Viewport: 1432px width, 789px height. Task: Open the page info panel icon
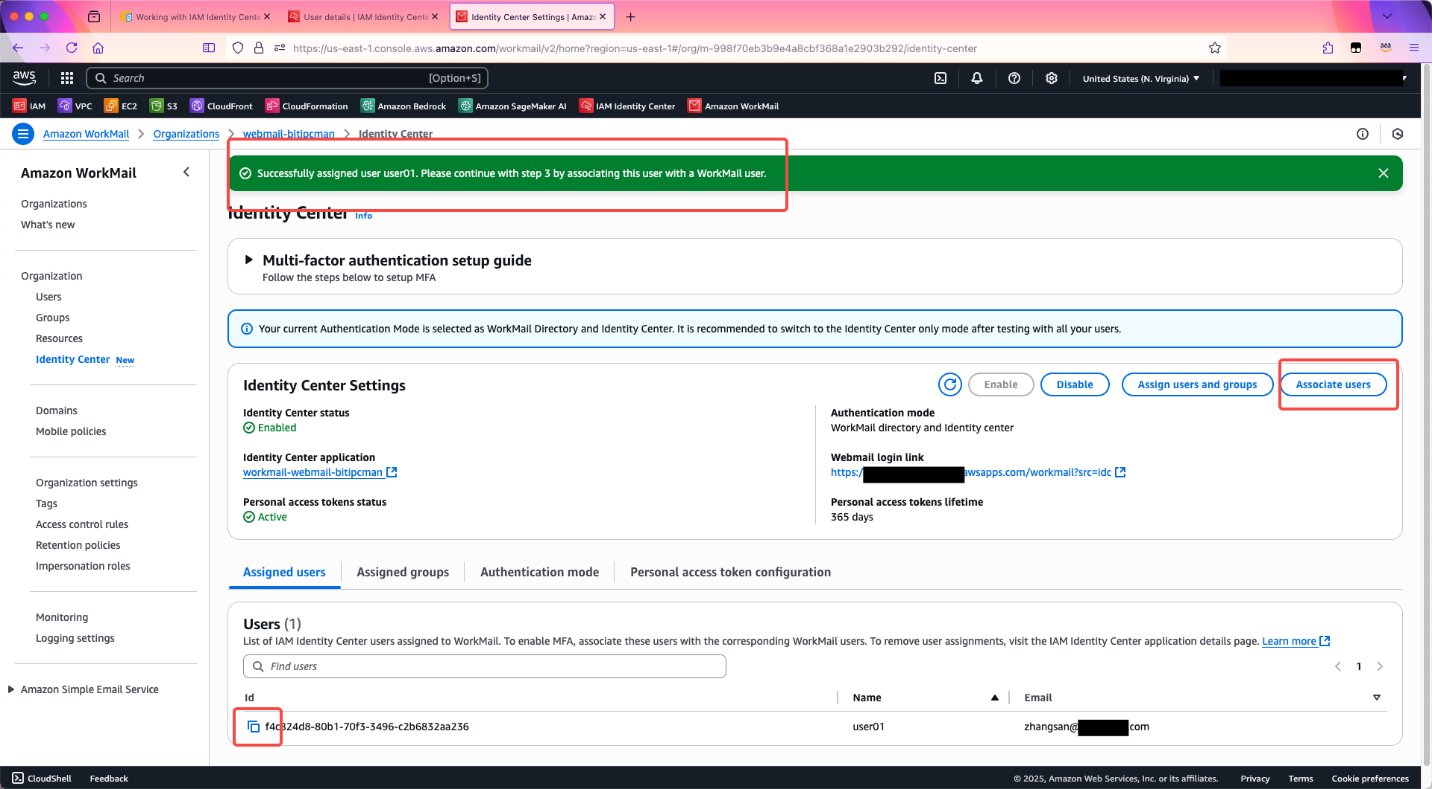(1362, 134)
